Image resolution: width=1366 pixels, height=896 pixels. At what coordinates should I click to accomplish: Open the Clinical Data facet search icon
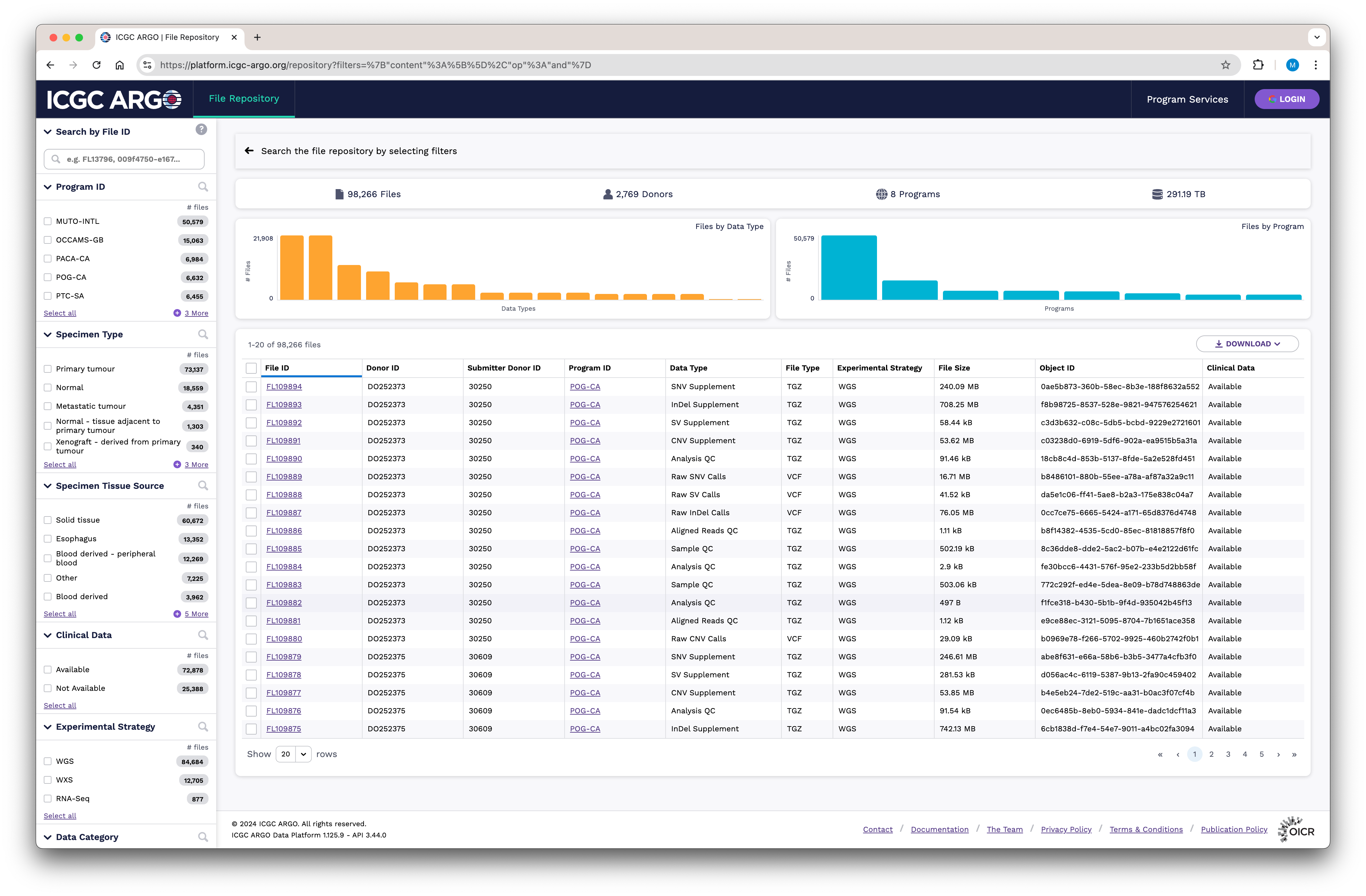point(203,635)
